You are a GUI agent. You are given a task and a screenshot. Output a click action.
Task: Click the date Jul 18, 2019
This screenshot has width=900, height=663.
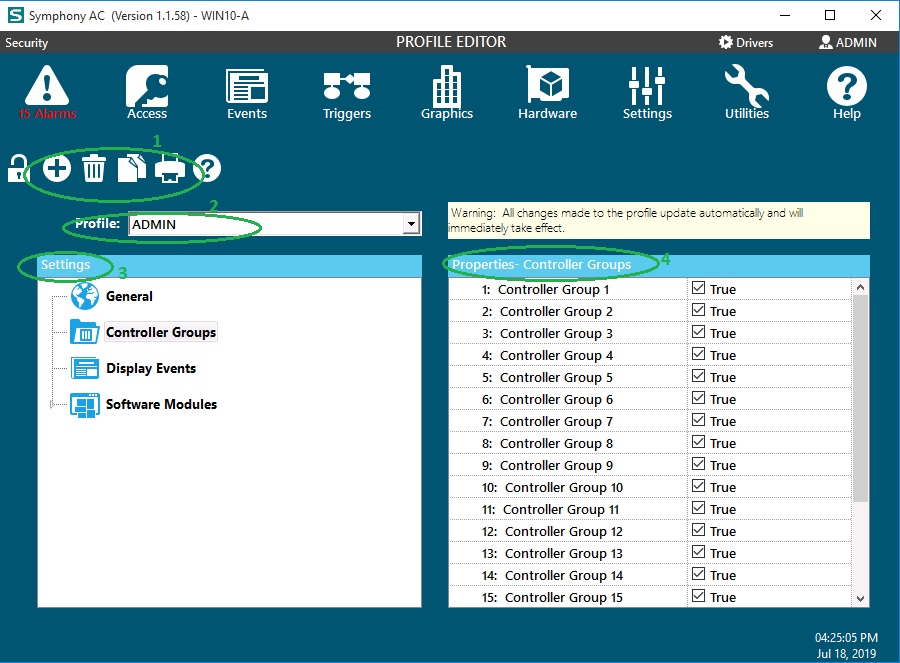846,654
